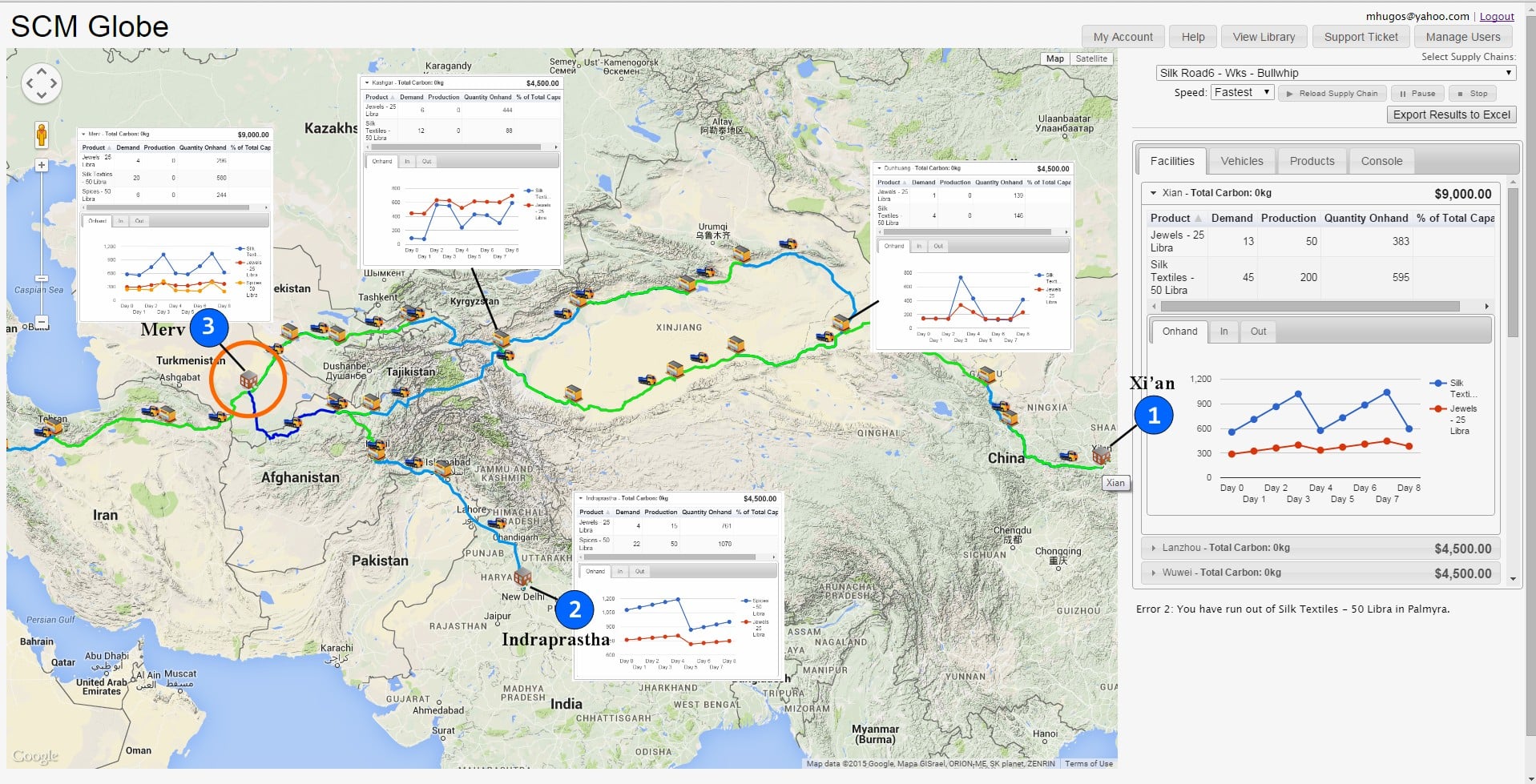This screenshot has width=1536, height=784.
Task: Switch map to Satellite view
Action: pos(1091,58)
